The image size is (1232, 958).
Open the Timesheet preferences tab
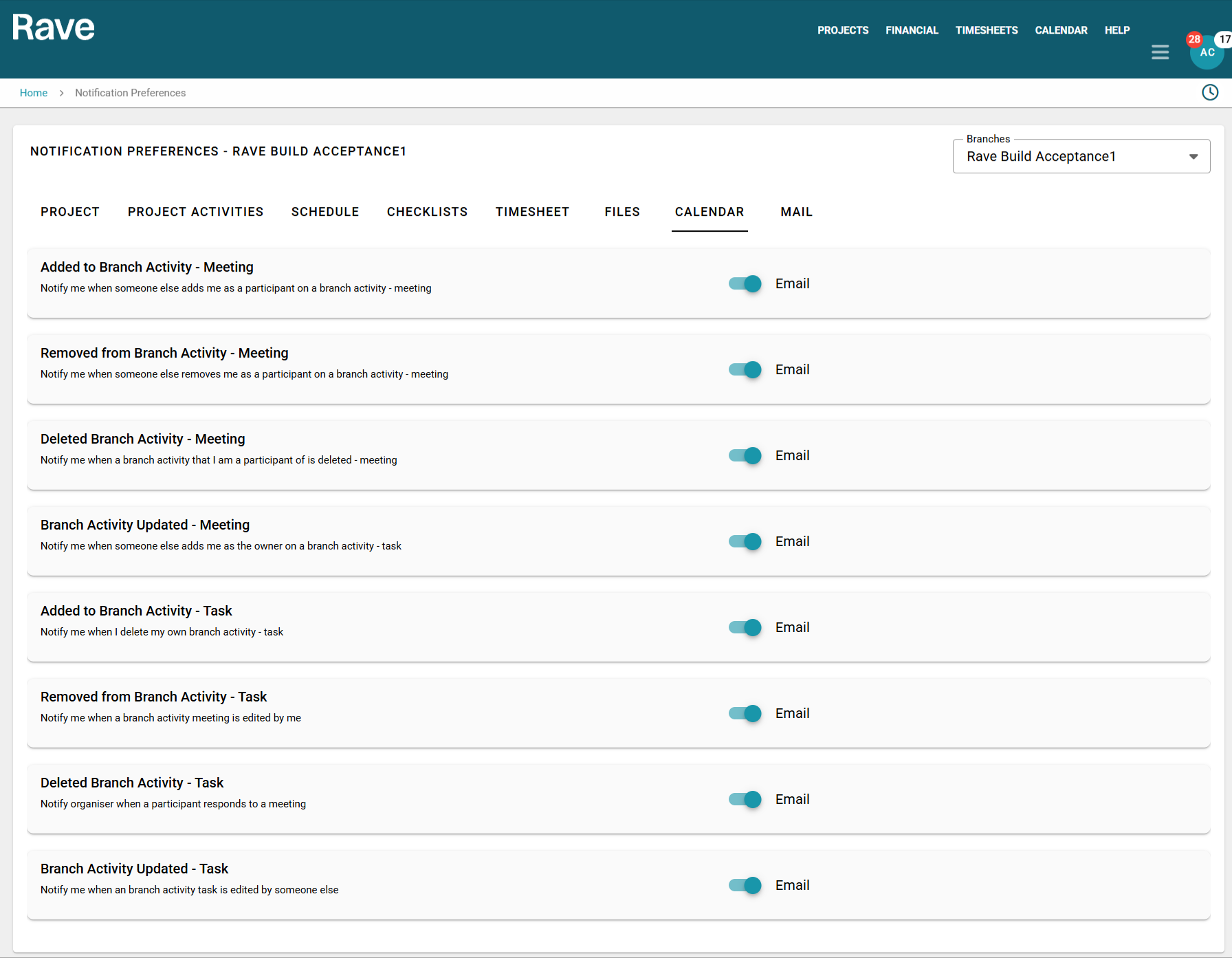coord(532,212)
